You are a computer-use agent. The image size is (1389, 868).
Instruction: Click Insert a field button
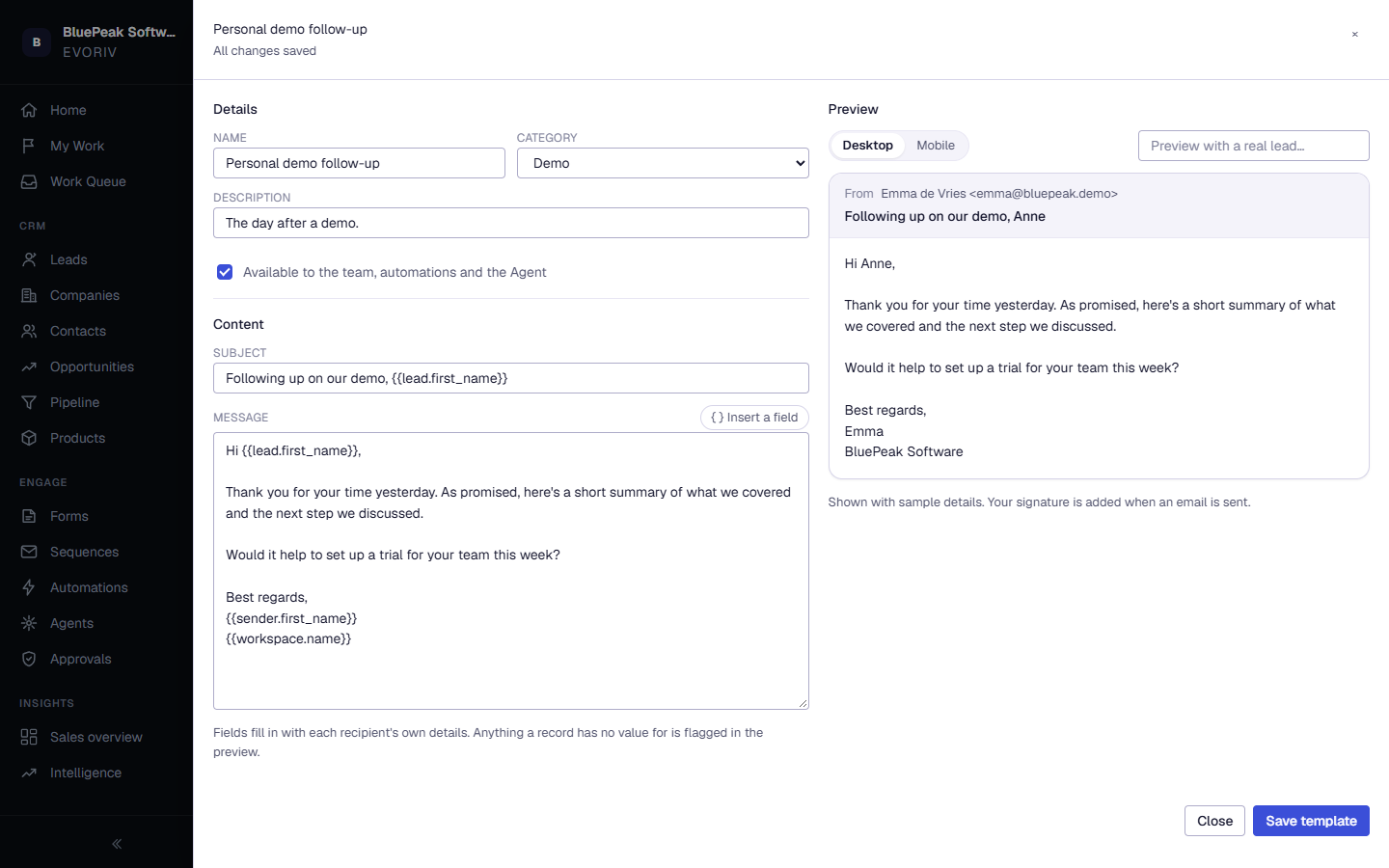point(754,418)
